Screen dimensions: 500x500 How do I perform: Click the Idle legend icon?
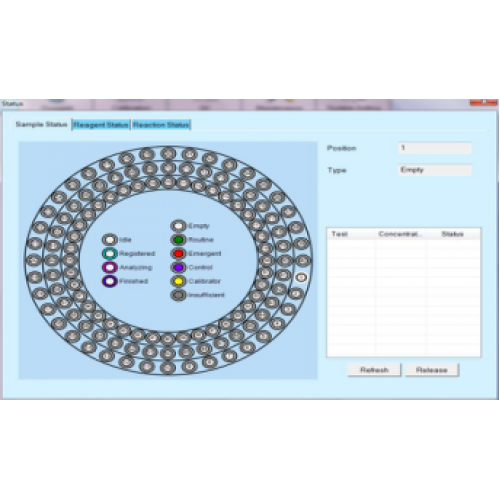[x=110, y=240]
